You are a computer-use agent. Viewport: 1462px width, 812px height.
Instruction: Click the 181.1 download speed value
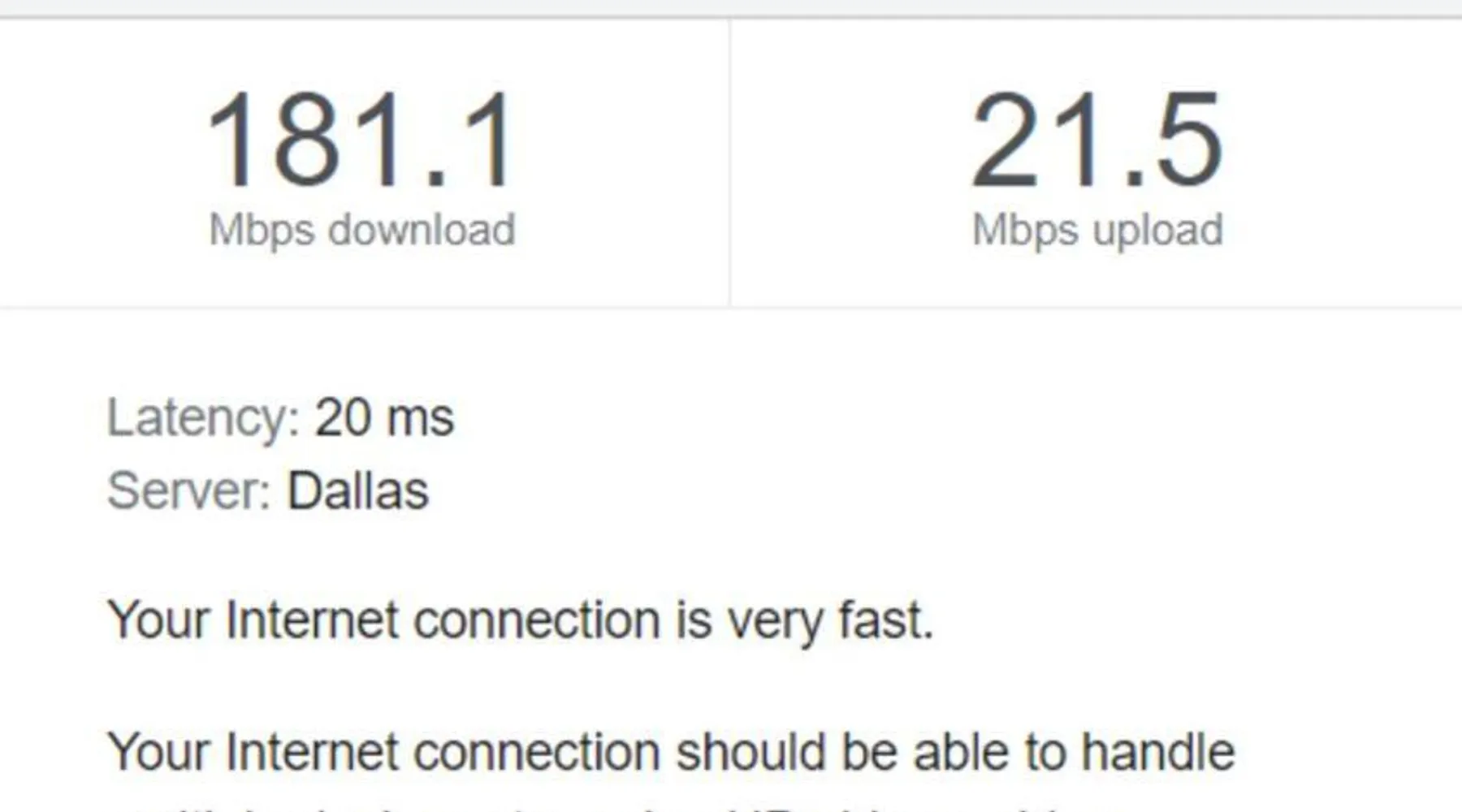(x=361, y=140)
